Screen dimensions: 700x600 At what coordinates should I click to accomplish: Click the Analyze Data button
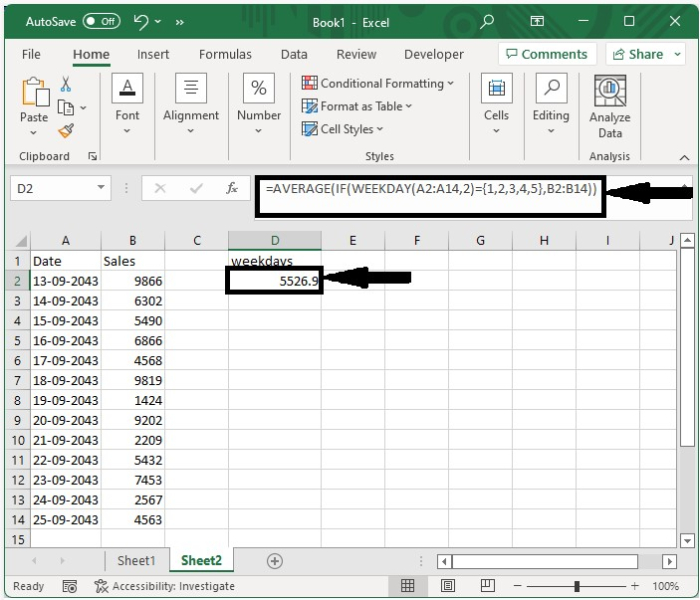tap(610, 107)
